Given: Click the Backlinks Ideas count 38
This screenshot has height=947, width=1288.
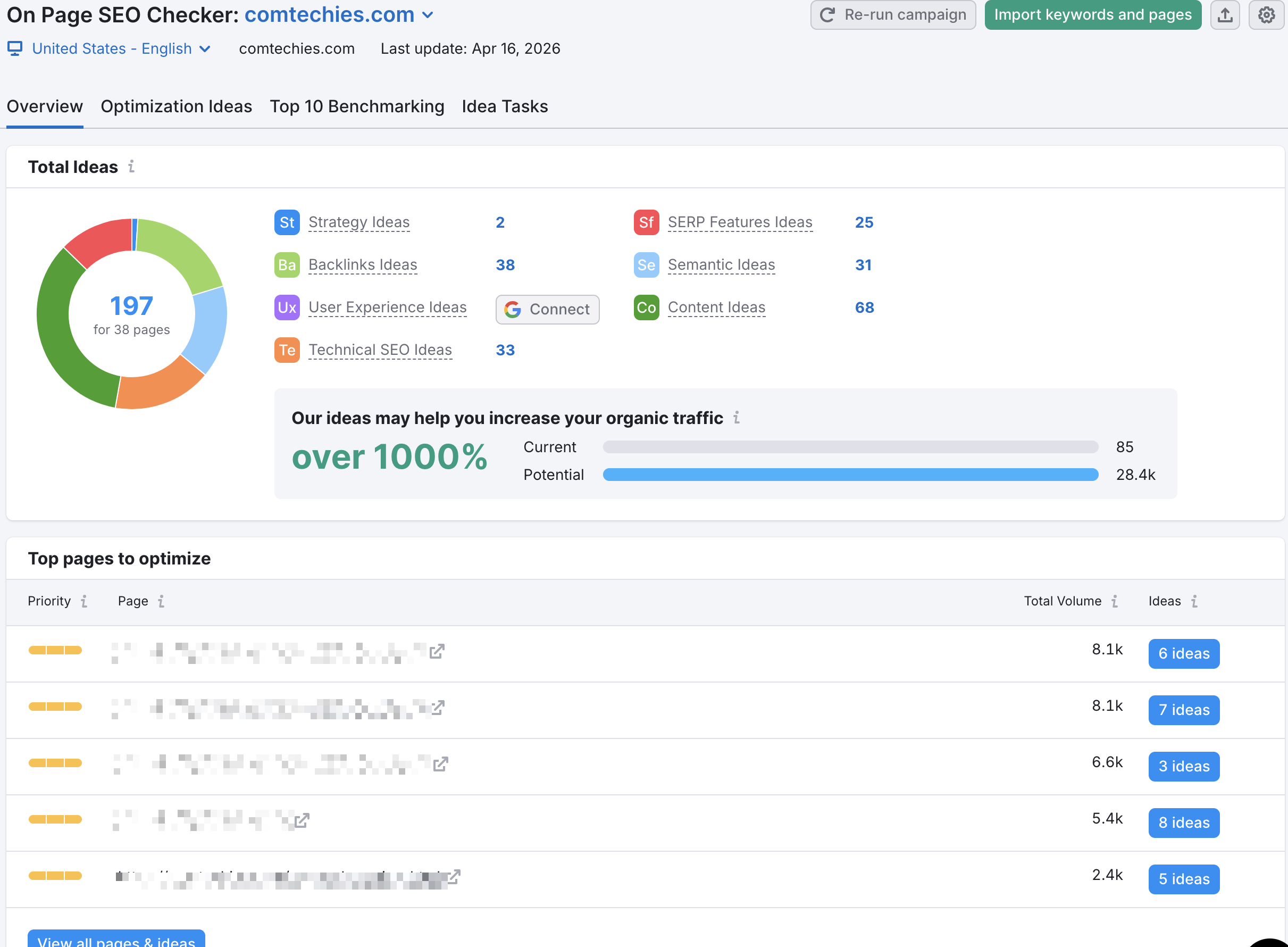Looking at the screenshot, I should [x=505, y=265].
